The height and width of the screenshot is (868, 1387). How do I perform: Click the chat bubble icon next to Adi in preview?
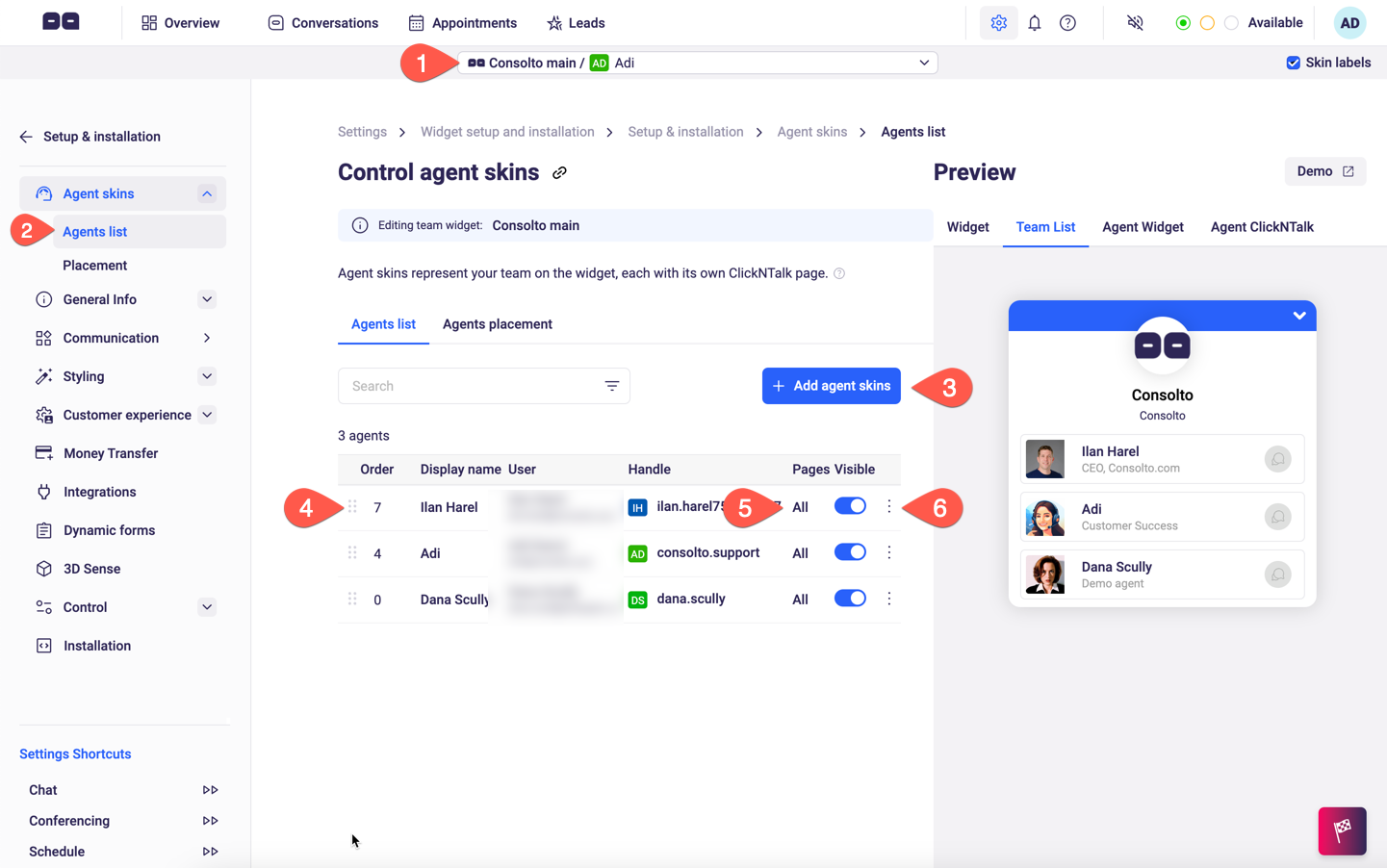coord(1277,517)
